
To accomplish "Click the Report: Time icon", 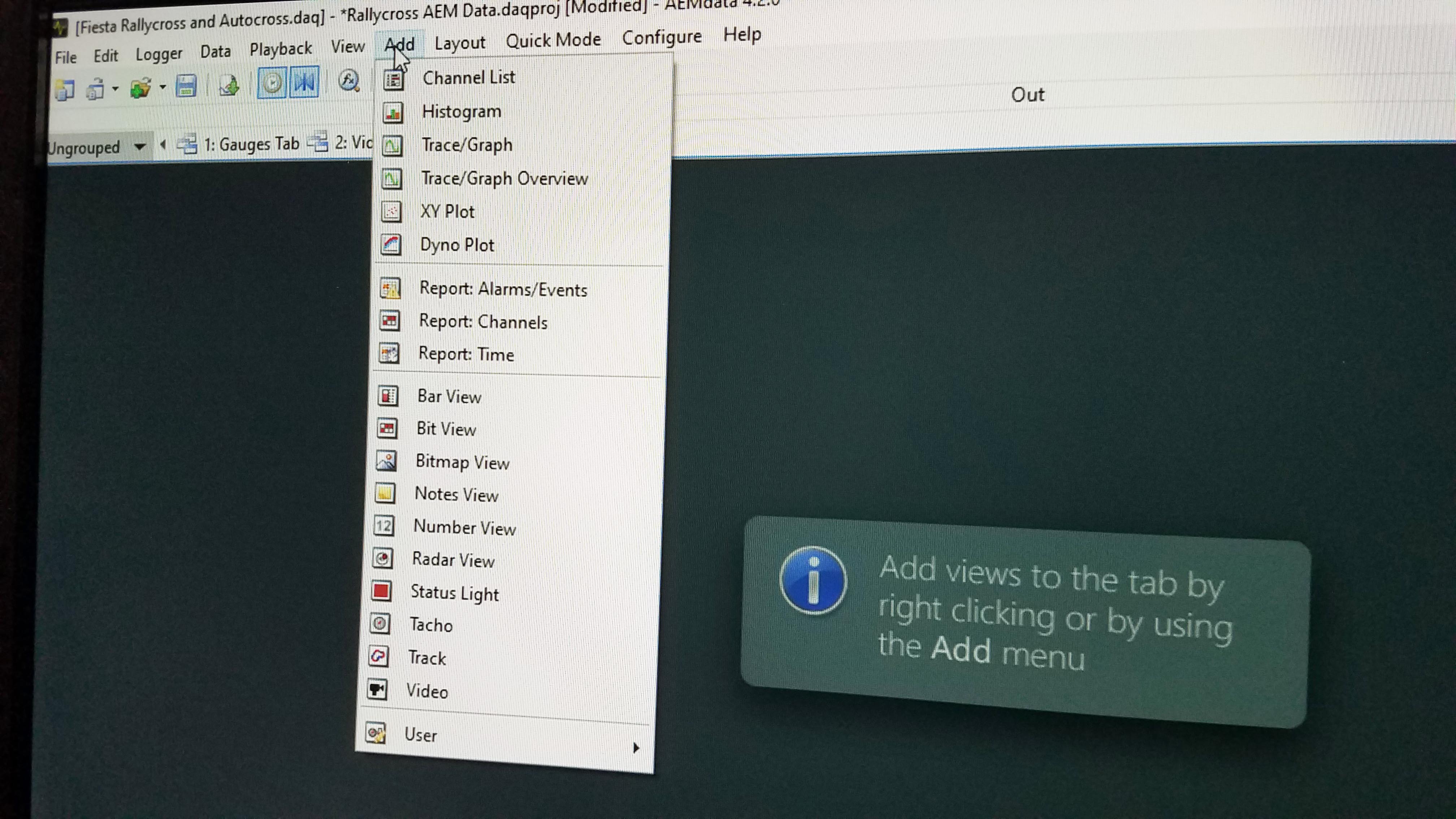I will pos(389,354).
